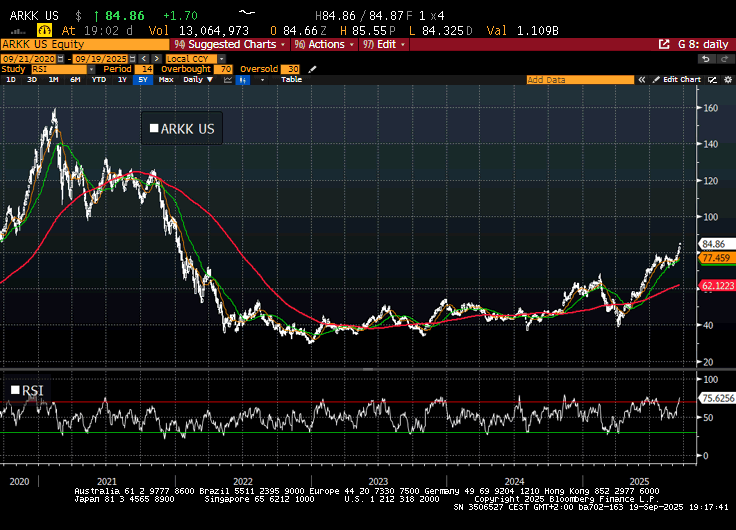Click Val 1.109B value
The height and width of the screenshot is (530, 736).
pos(537,31)
